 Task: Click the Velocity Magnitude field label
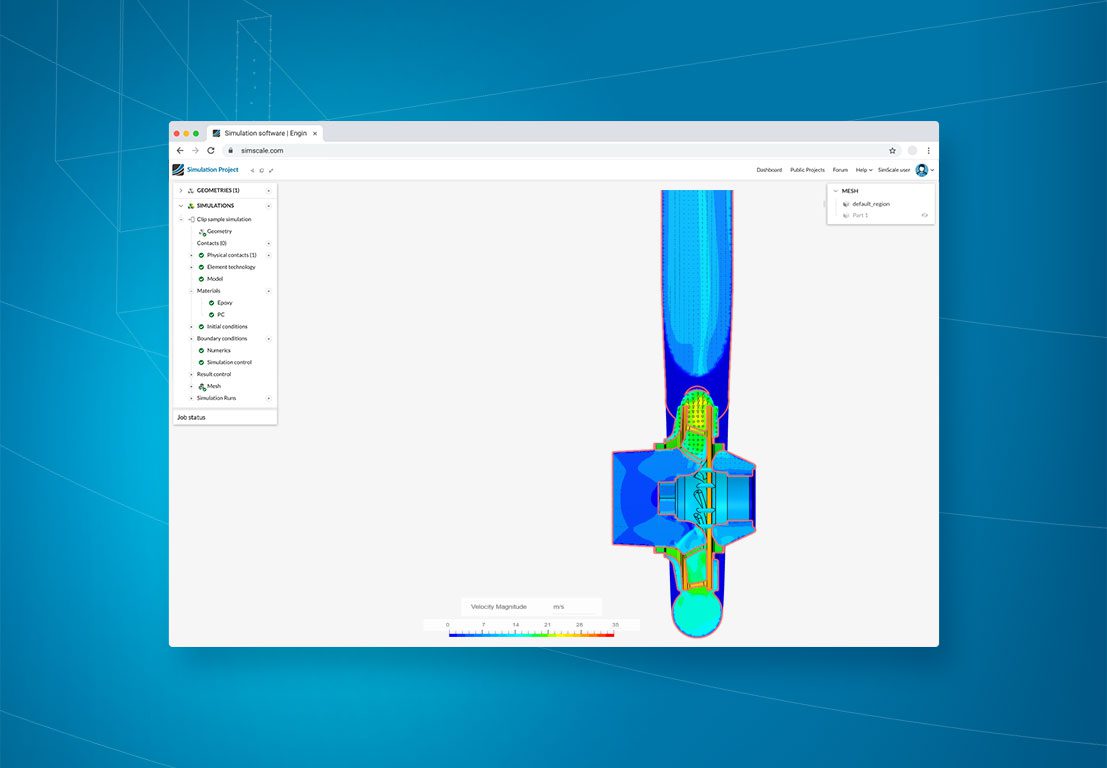tap(498, 607)
